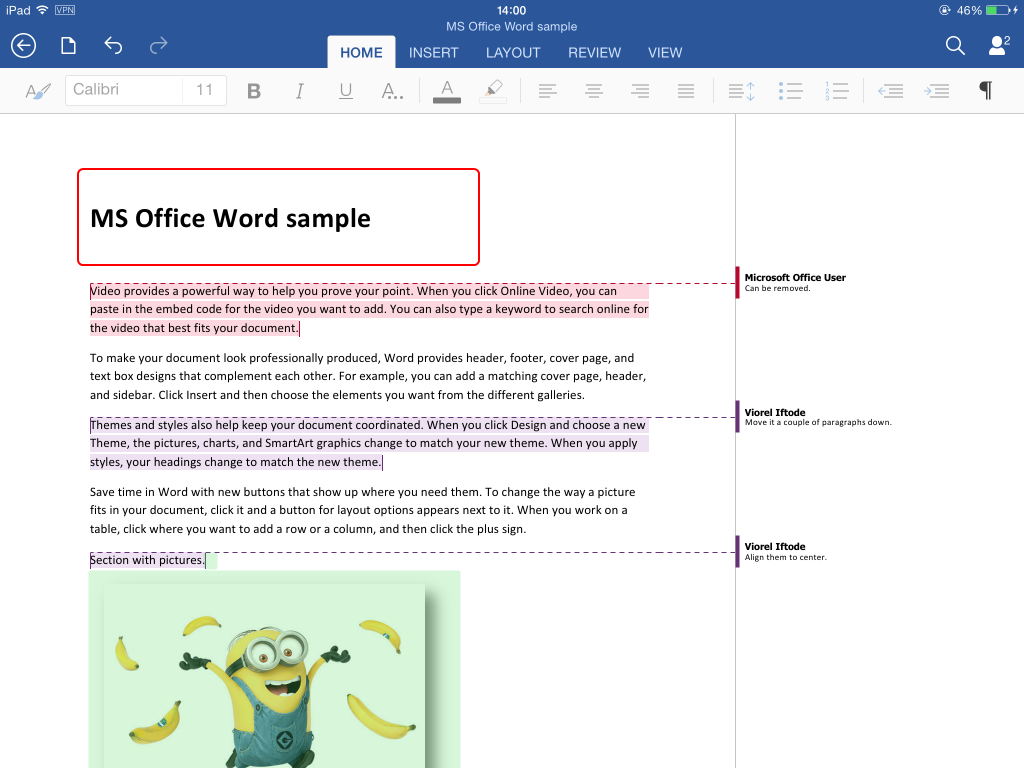Open the share users icon
Viewport: 1024px width, 768px height.
pos(999,46)
